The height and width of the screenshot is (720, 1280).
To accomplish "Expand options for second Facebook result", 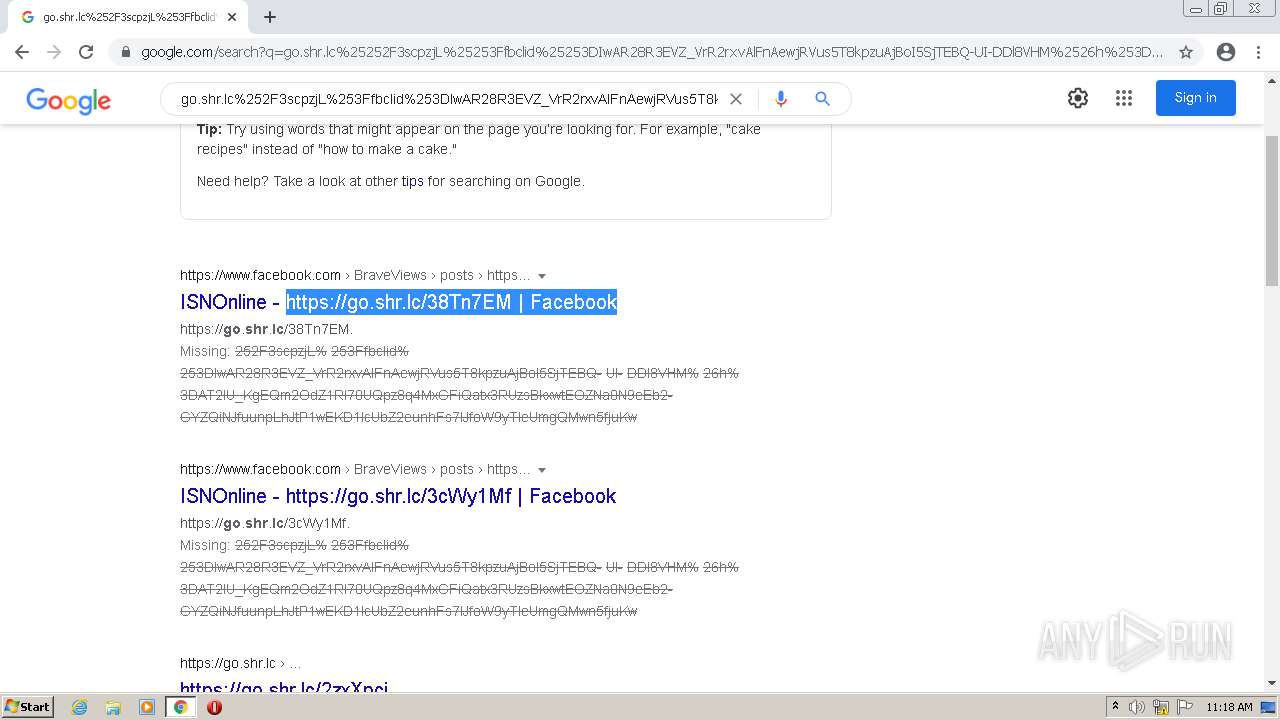I will pos(542,470).
